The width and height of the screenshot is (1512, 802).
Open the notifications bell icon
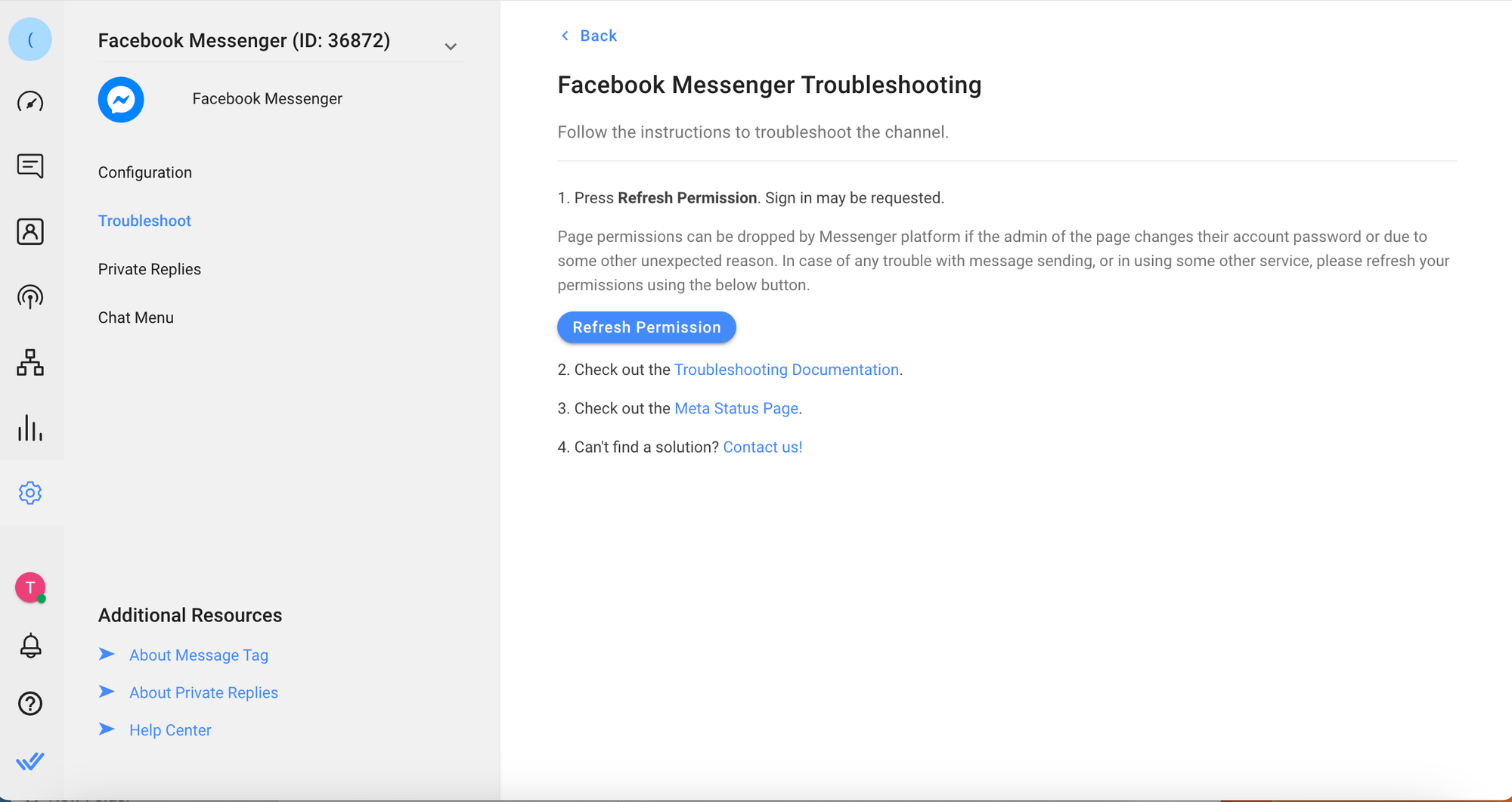[30, 646]
